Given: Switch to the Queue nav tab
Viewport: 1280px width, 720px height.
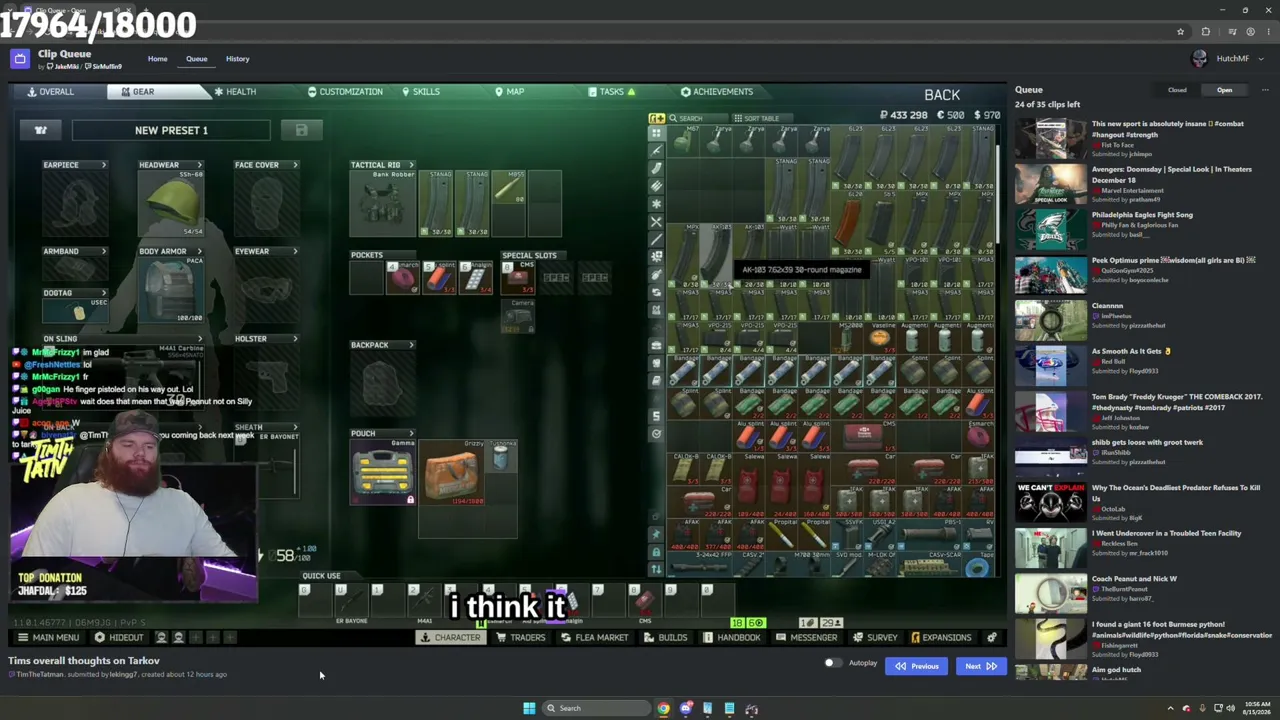Looking at the screenshot, I should click(x=196, y=59).
